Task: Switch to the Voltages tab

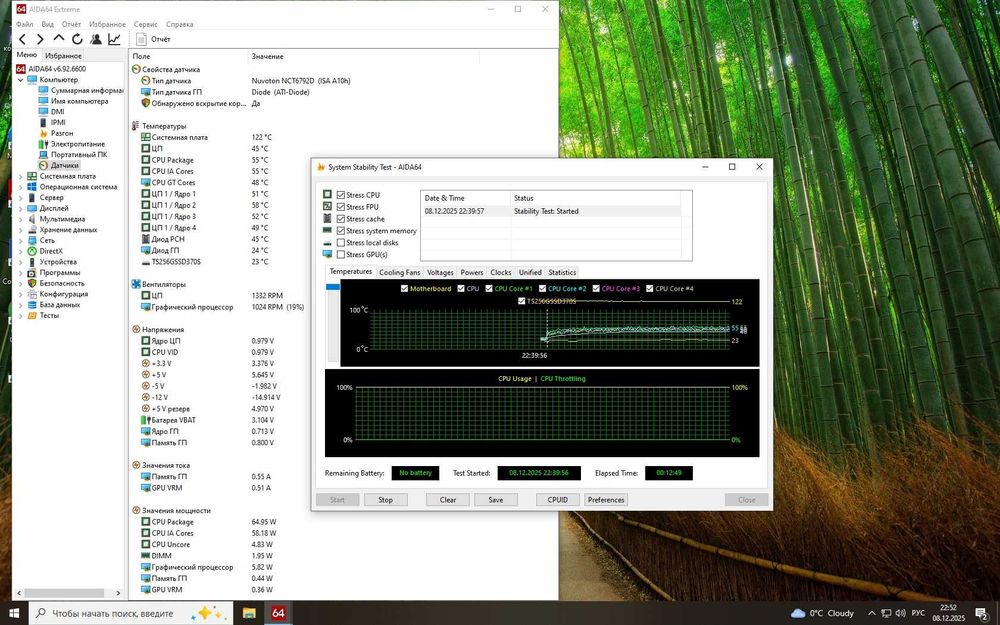Action: pyautogui.click(x=440, y=272)
